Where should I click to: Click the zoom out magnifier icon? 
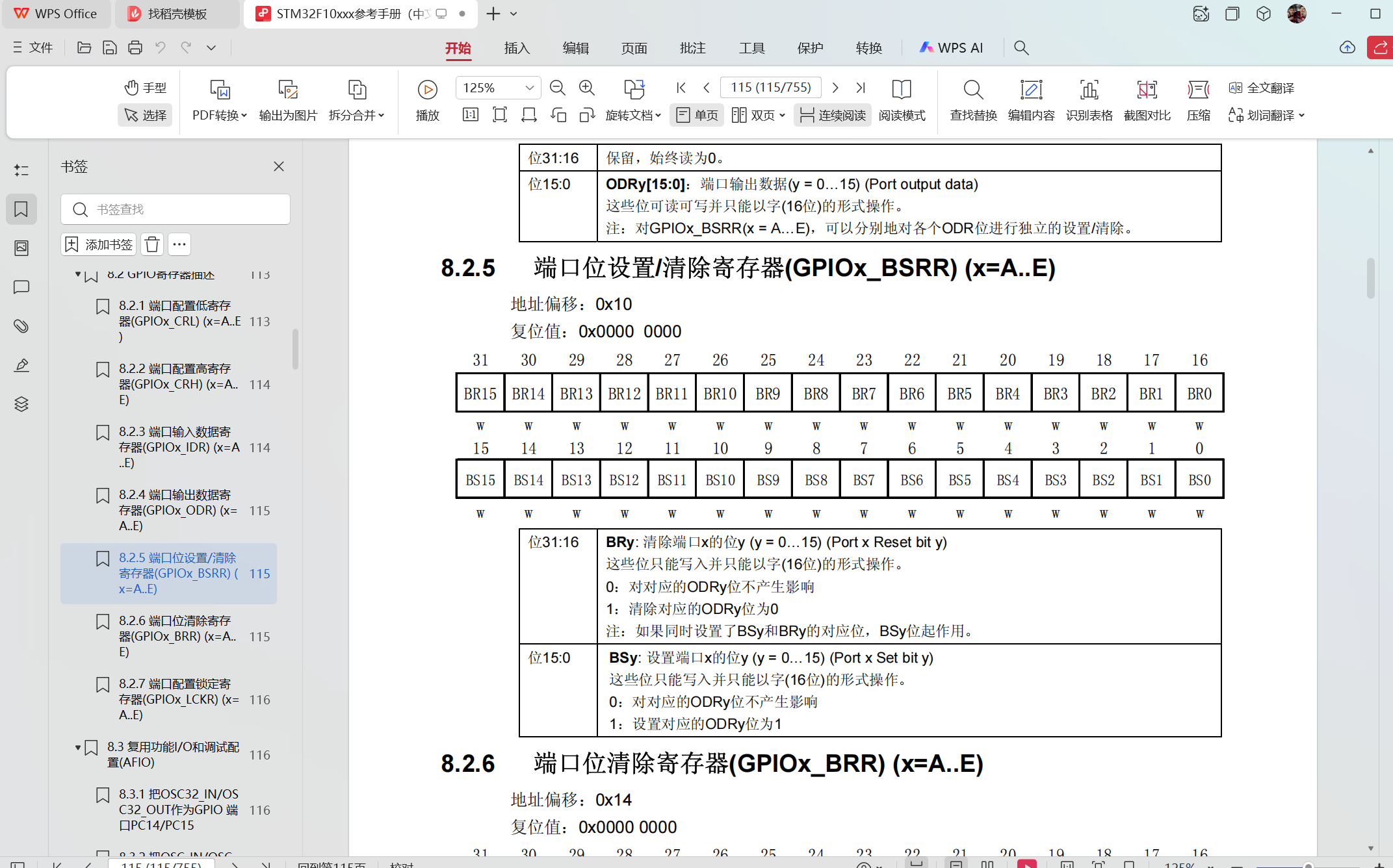pyautogui.click(x=557, y=88)
